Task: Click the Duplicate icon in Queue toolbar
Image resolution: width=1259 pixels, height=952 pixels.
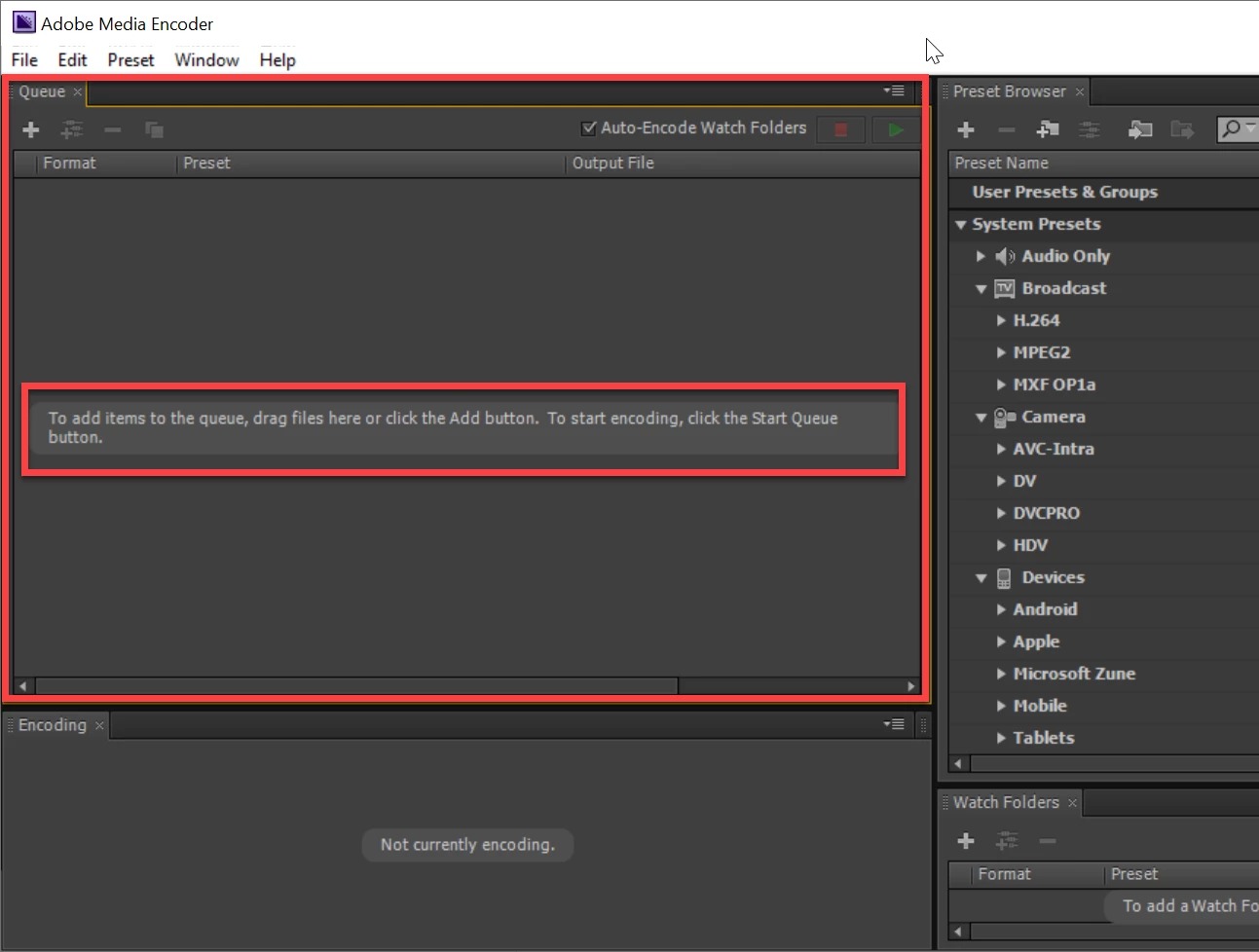Action: (154, 129)
